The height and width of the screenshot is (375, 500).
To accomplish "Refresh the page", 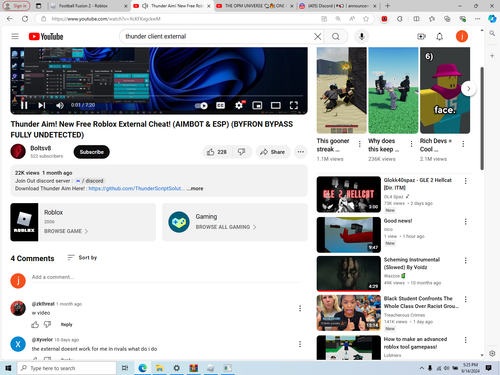I will click(x=25, y=19).
